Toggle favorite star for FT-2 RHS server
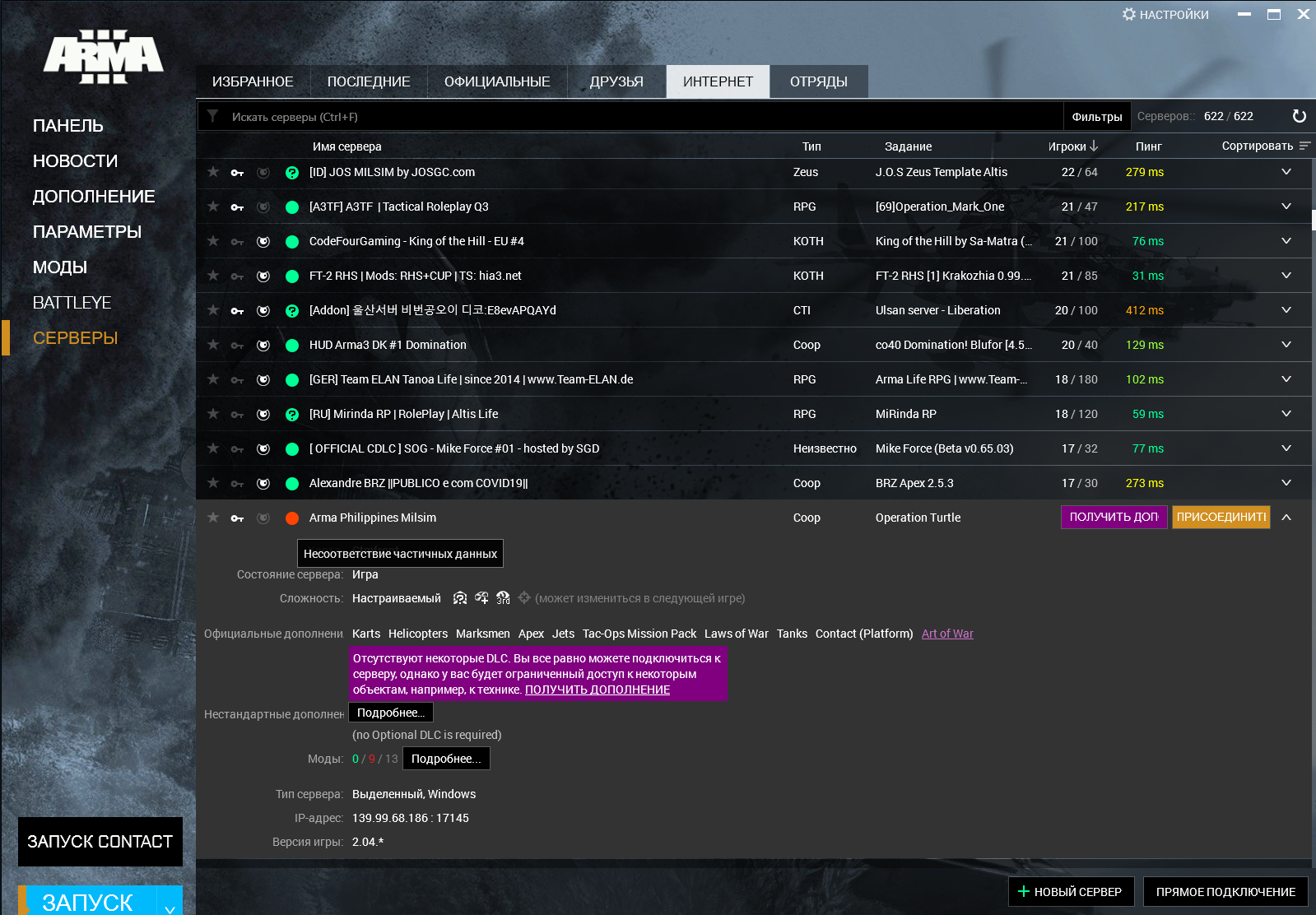This screenshot has height=915, width=1316. (213, 276)
